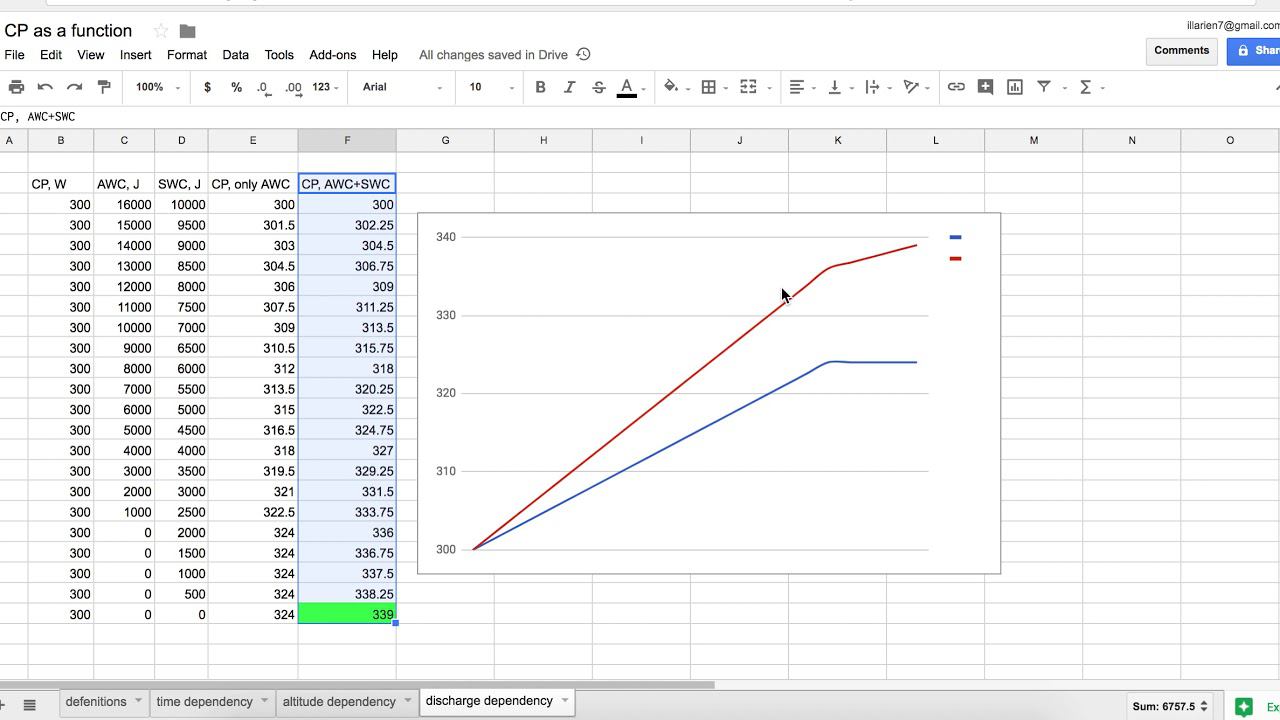This screenshot has width=1280, height=720.
Task: Open horizontal align options
Action: 797,88
